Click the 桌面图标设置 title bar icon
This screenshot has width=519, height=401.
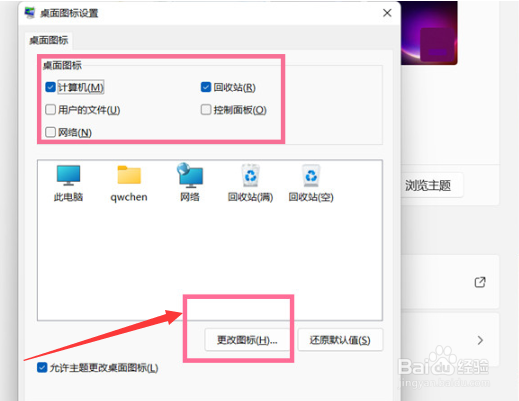[30, 13]
